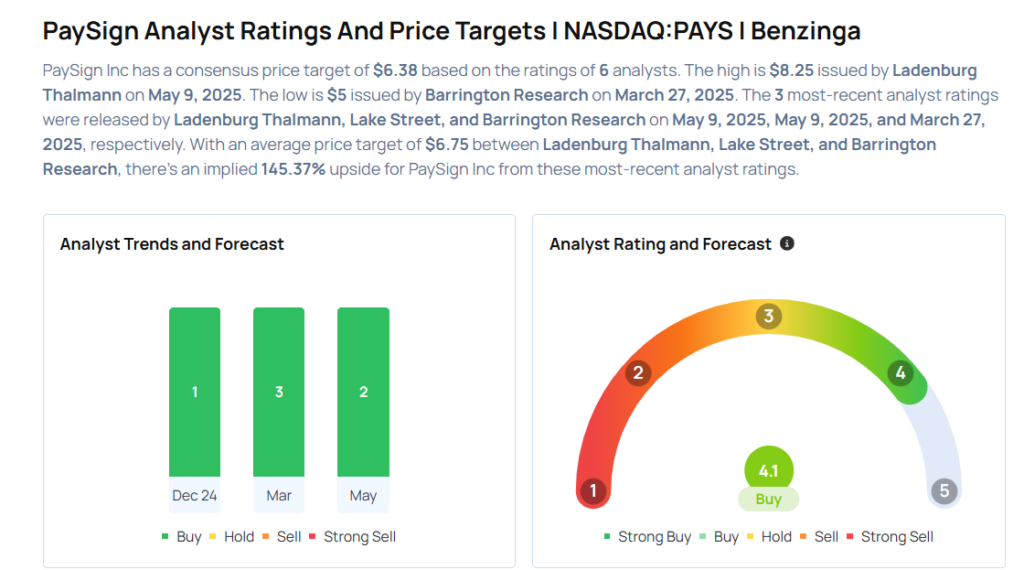Click the Dec 24 axis label
This screenshot has height=570, width=1024.
point(195,495)
